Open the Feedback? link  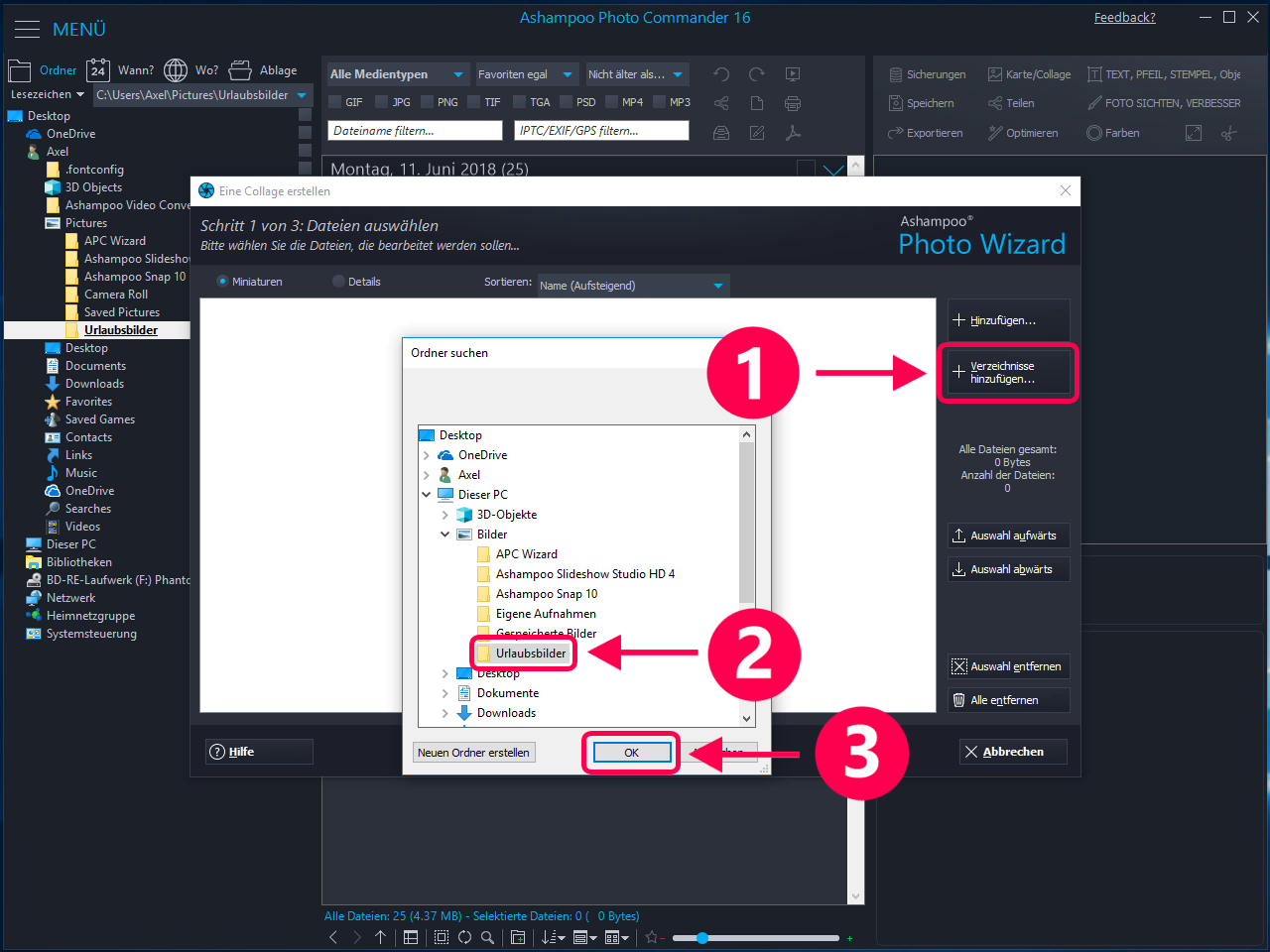1125,18
